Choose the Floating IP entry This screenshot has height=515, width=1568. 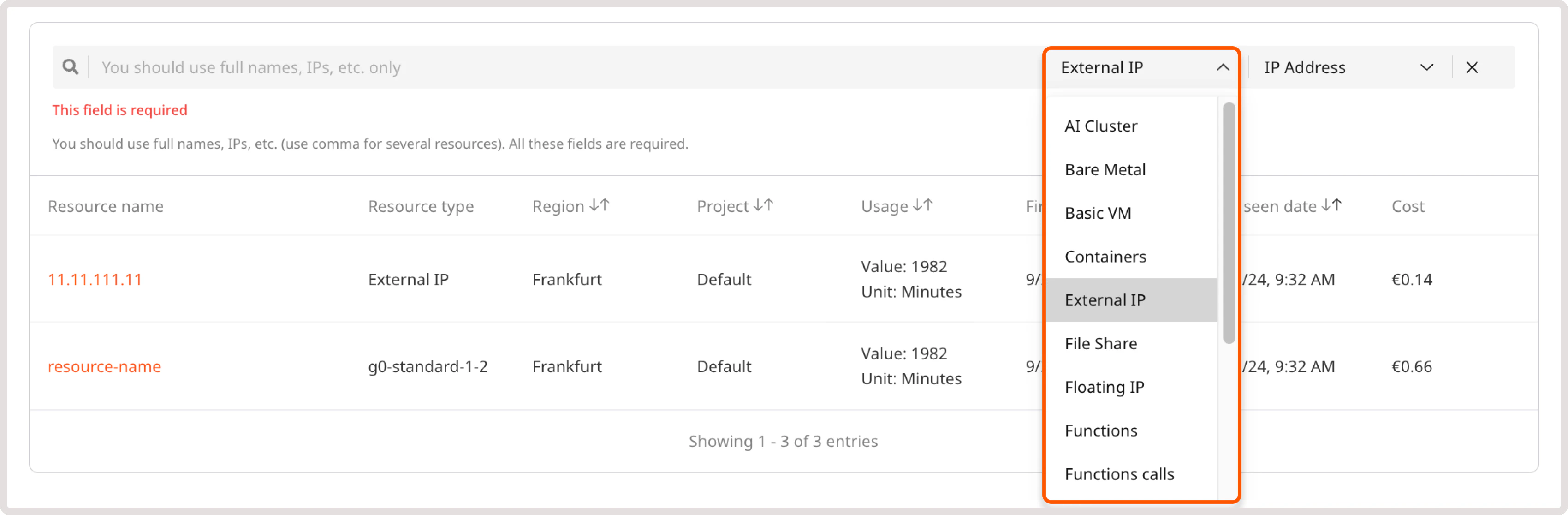click(x=1104, y=387)
